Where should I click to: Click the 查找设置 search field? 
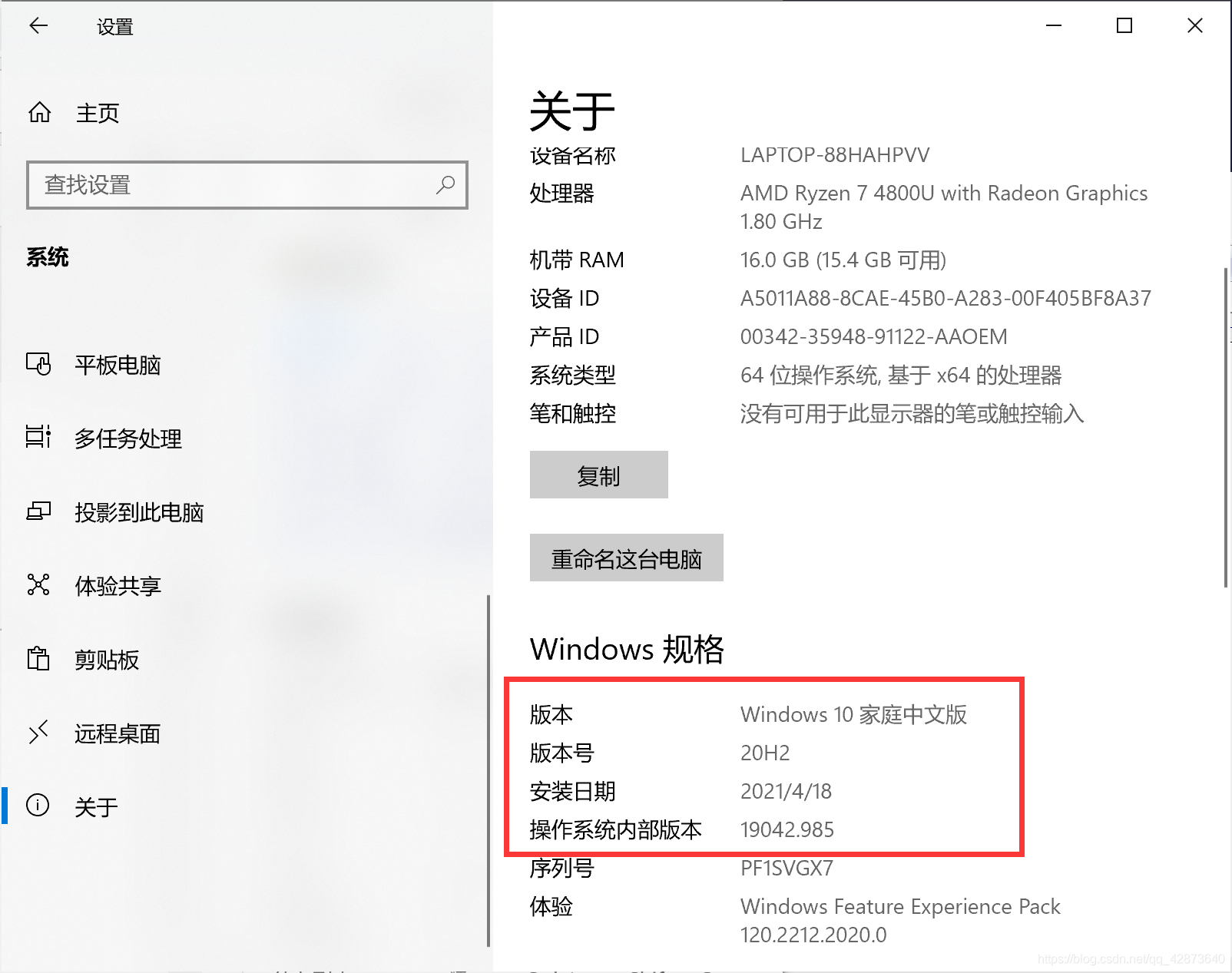tap(247, 184)
